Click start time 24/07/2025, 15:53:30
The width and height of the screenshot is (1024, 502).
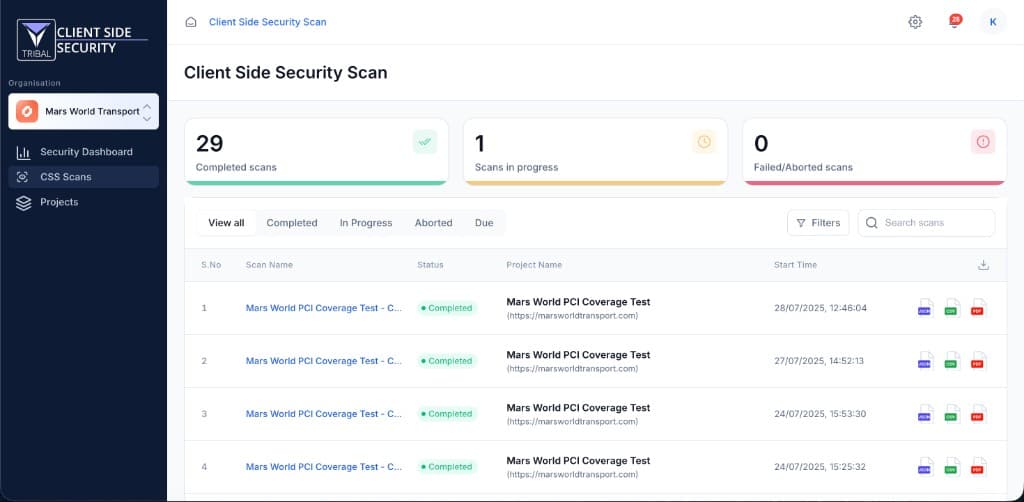point(820,414)
